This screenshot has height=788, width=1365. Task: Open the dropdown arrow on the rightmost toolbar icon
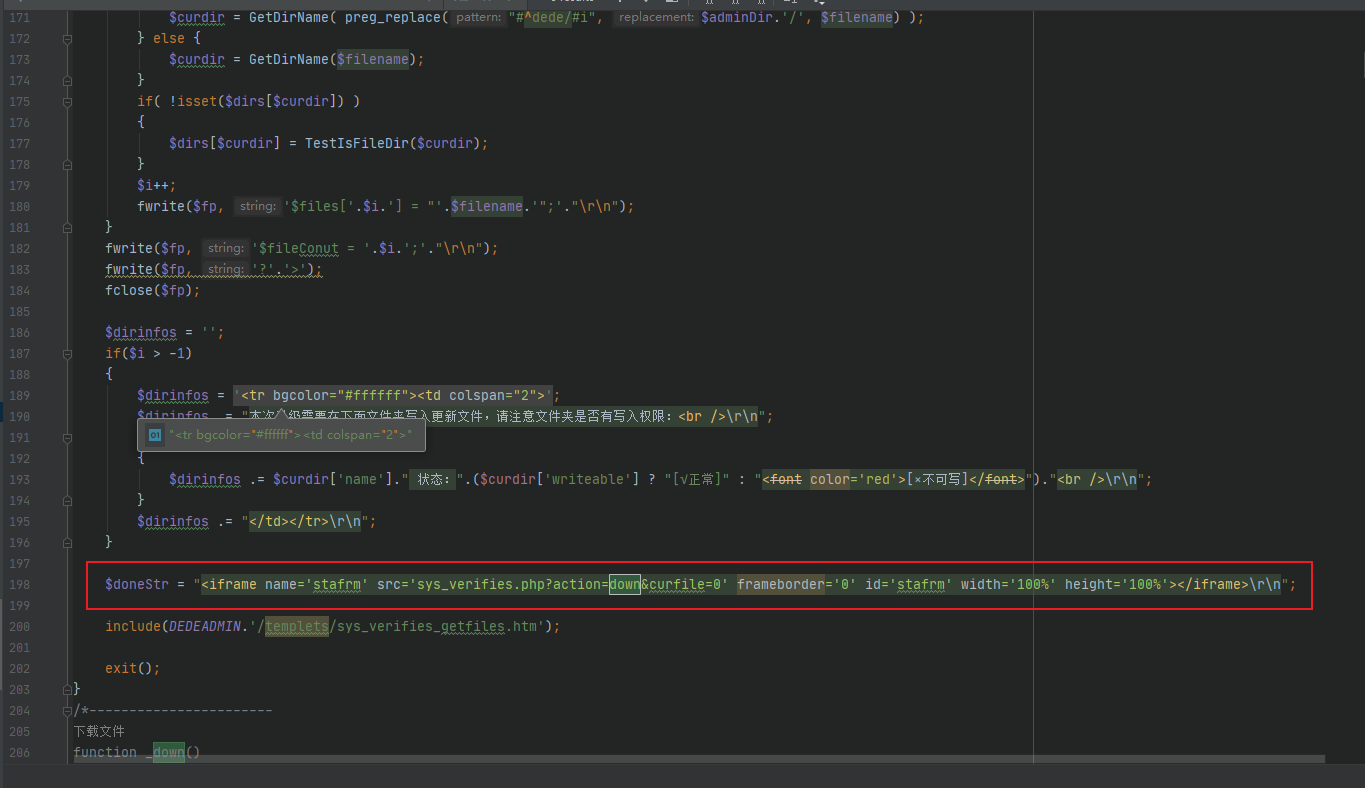[820, 4]
